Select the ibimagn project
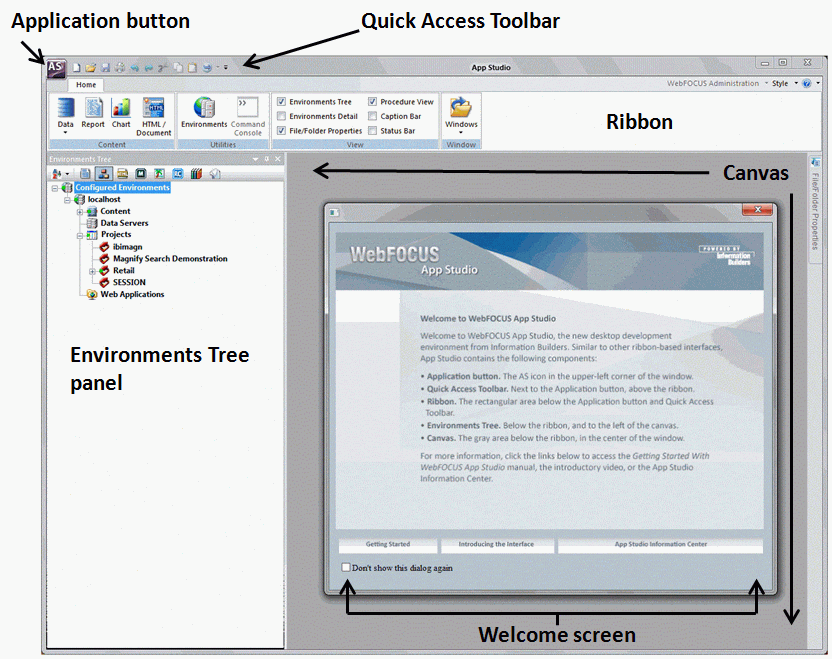 (x=127, y=247)
